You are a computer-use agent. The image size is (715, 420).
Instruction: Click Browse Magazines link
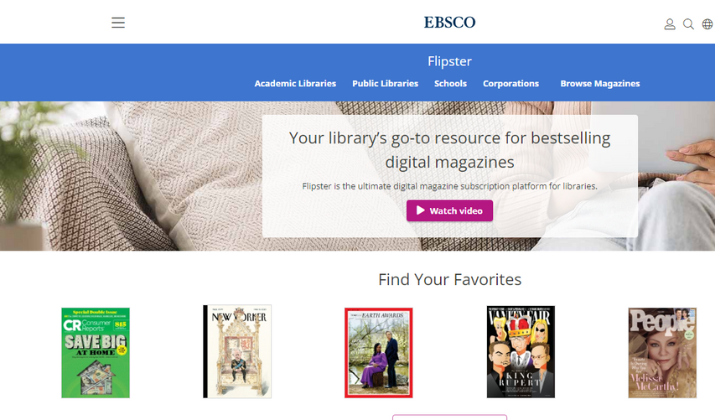[600, 83]
